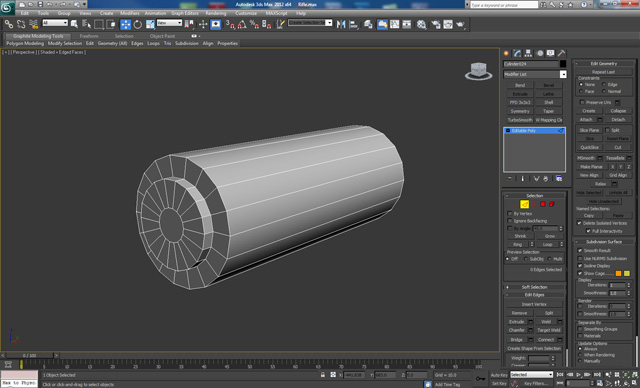The image size is (640, 388).
Task: Toggle the 3D Snaps icon
Action: (230, 24)
